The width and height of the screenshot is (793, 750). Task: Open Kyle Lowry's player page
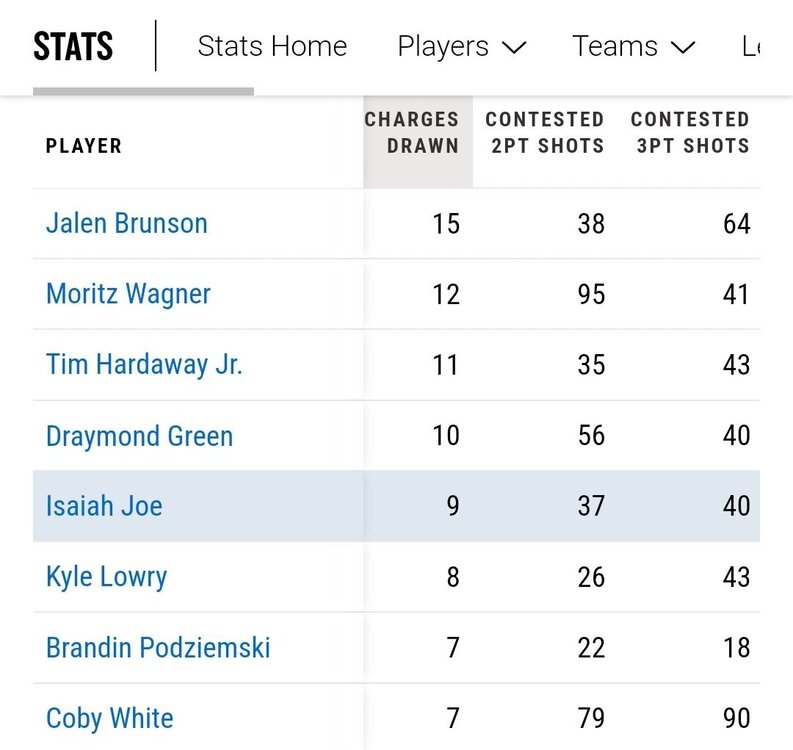[x=106, y=577]
